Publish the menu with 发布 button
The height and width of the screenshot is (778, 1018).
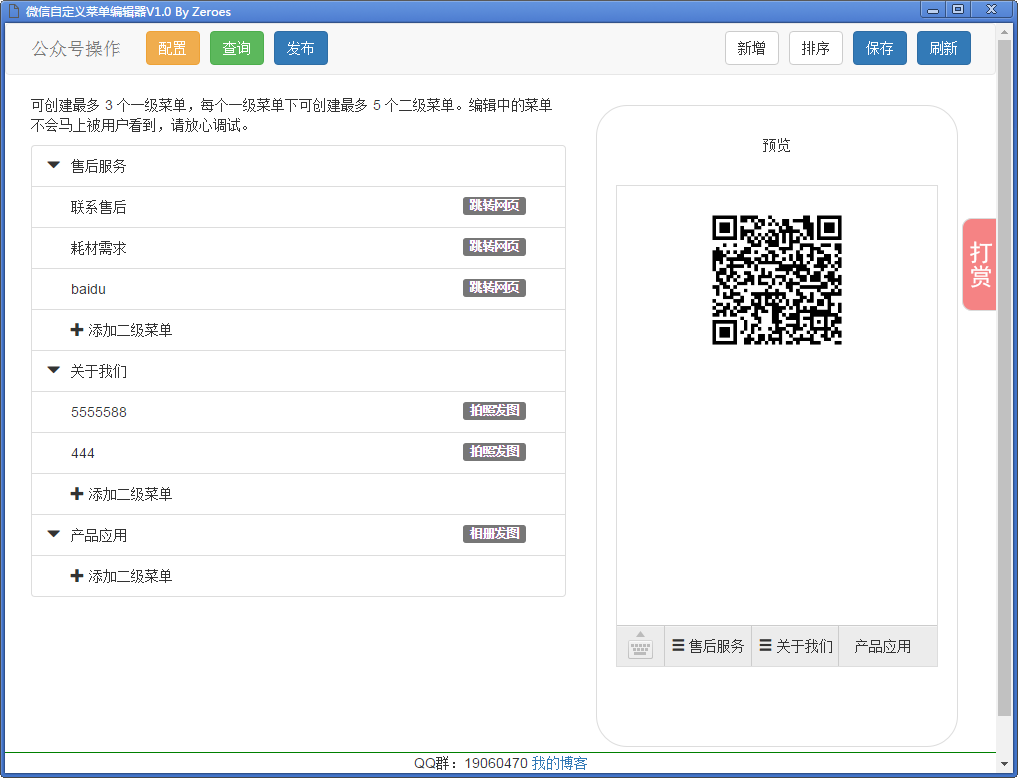301,48
